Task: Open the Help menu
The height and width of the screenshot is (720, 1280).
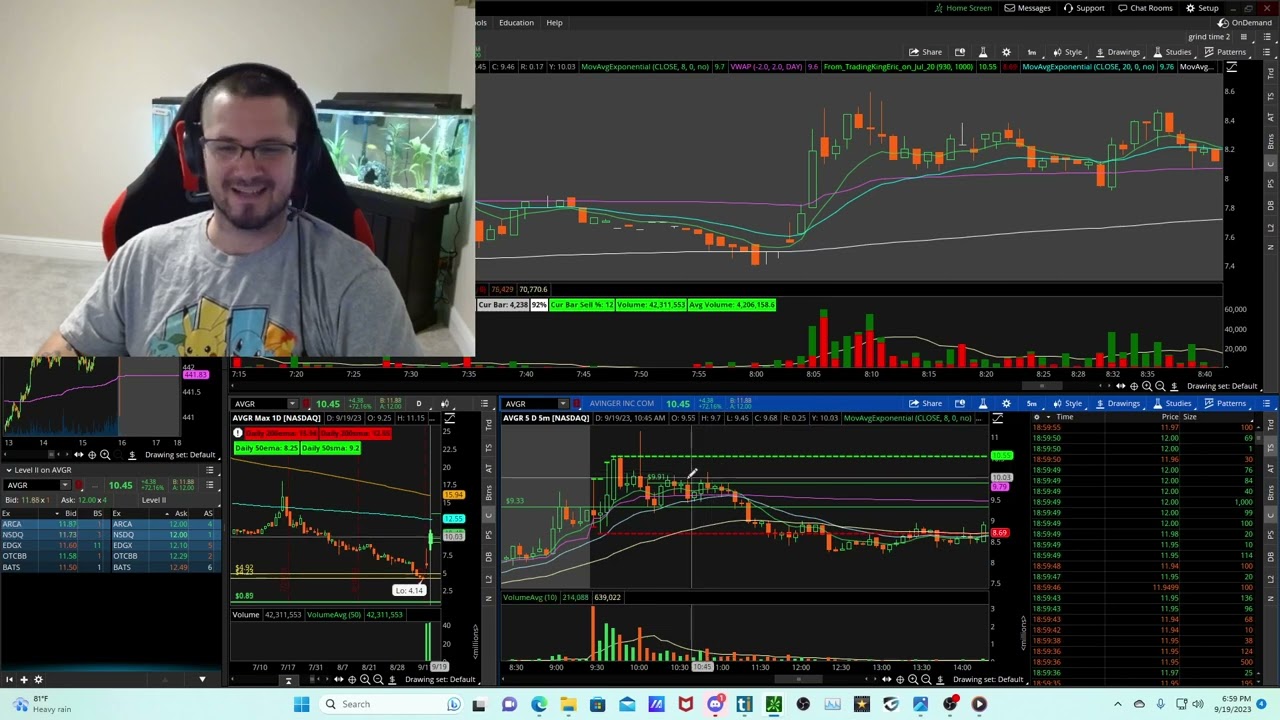Action: [x=554, y=22]
